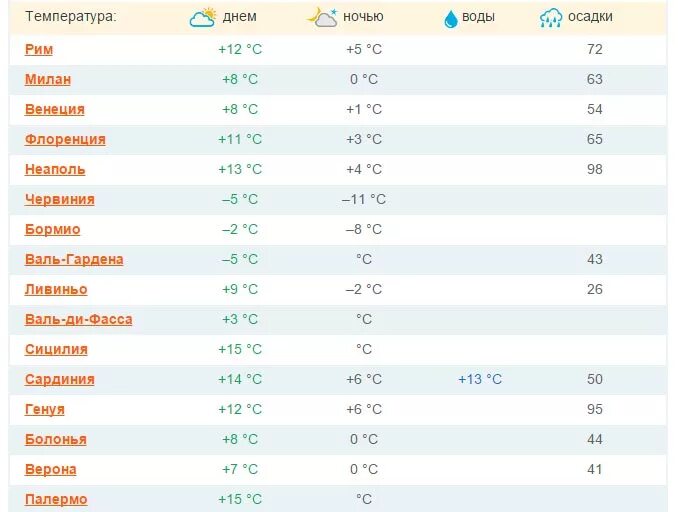Click the daytime sun-cloud icon

click(203, 17)
